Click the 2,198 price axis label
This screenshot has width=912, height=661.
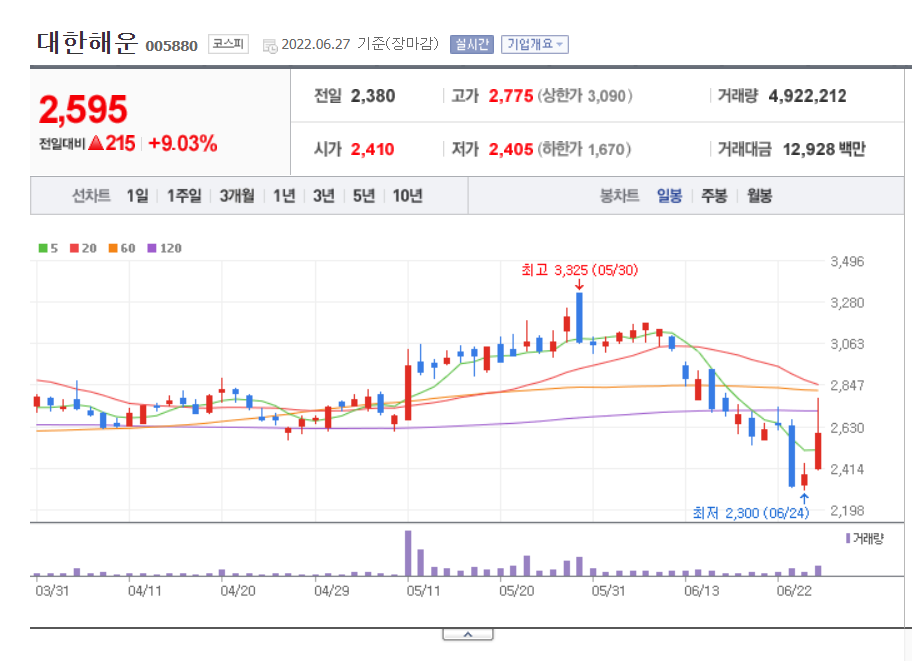847,511
